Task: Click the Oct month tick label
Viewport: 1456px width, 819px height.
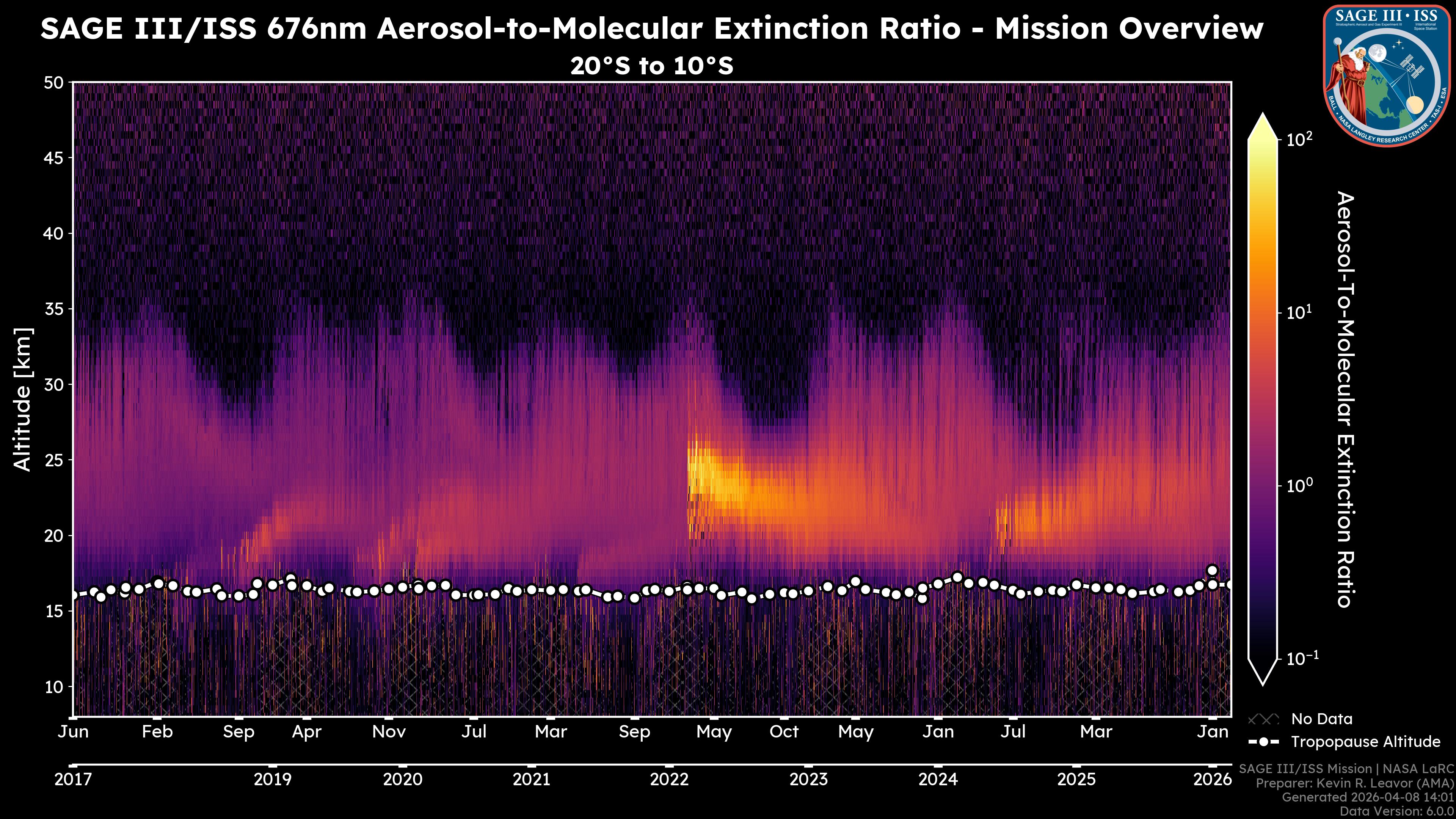Action: coord(784,732)
